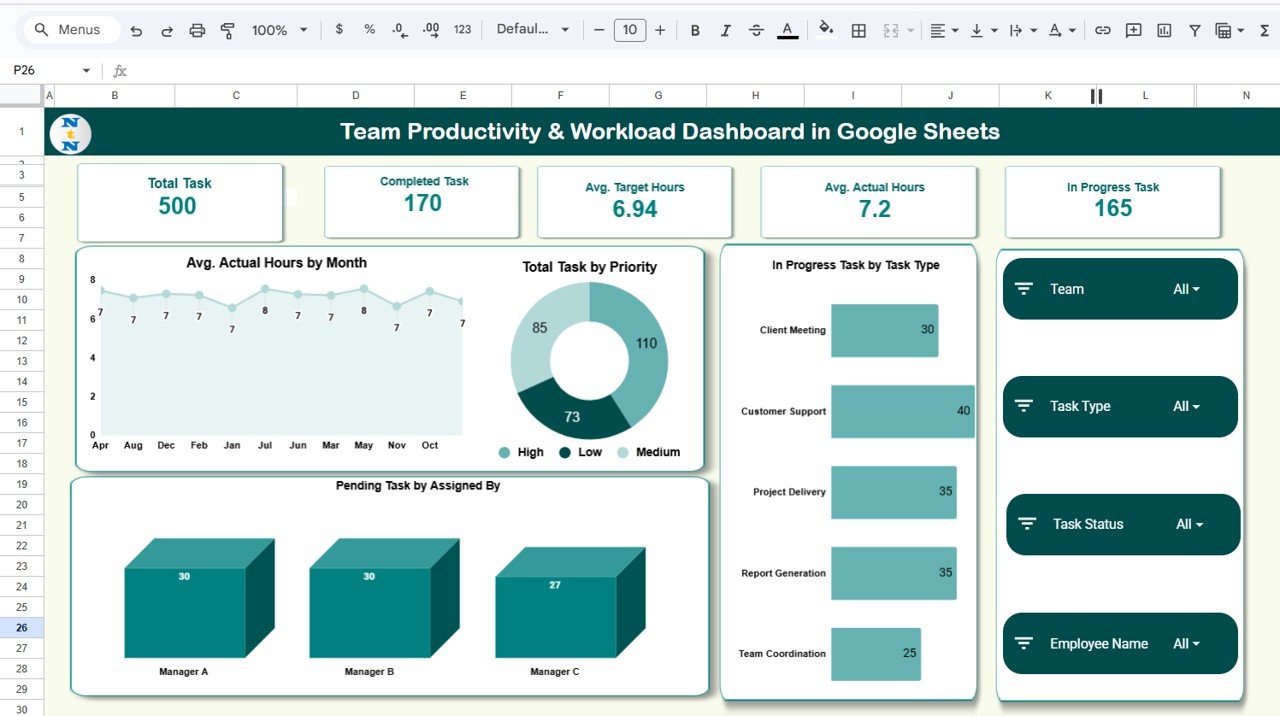The width and height of the screenshot is (1280, 716).
Task: Insert a link with the chain icon
Action: click(x=1103, y=30)
